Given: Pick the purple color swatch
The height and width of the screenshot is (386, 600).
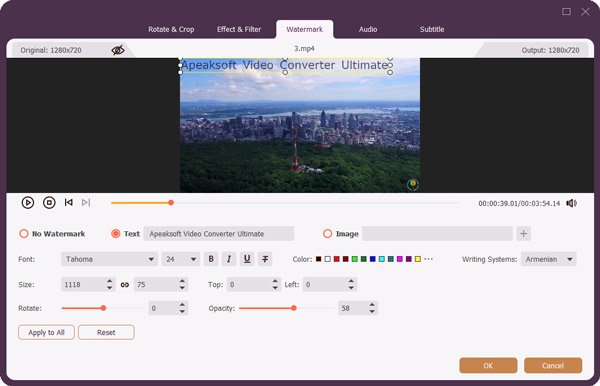Looking at the screenshot, I should [x=409, y=259].
